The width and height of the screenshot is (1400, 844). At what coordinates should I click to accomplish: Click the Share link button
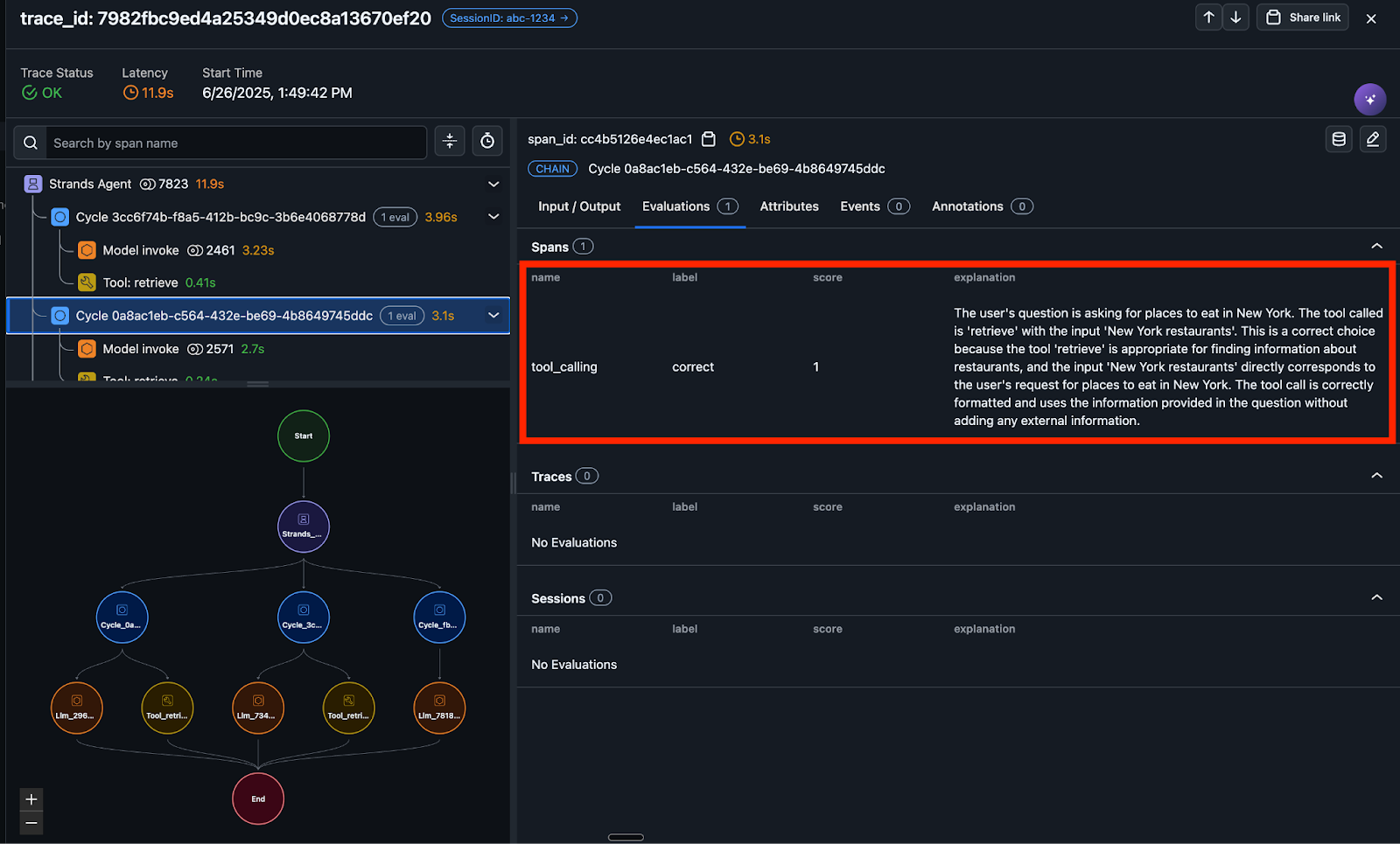coord(1303,17)
